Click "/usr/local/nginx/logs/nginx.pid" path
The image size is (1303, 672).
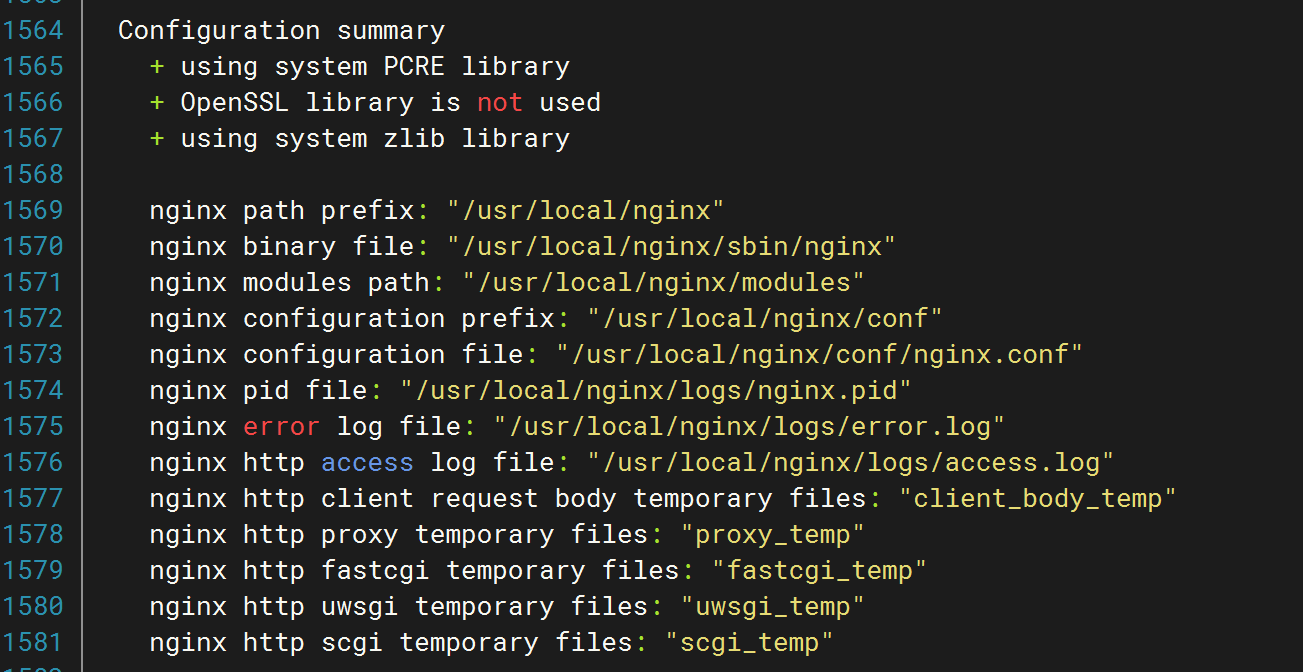click(x=656, y=391)
